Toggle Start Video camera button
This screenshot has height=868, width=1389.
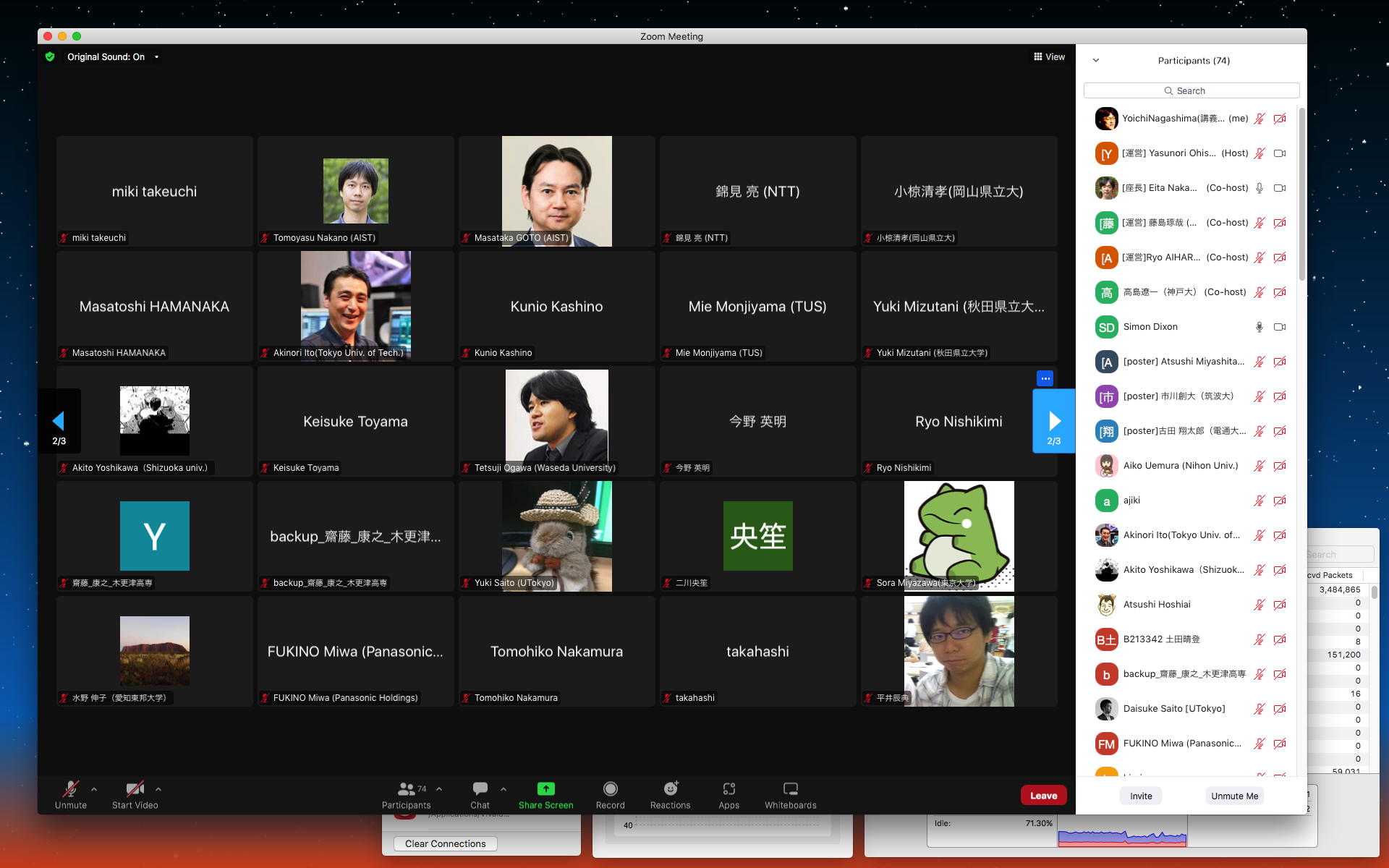pyautogui.click(x=135, y=789)
